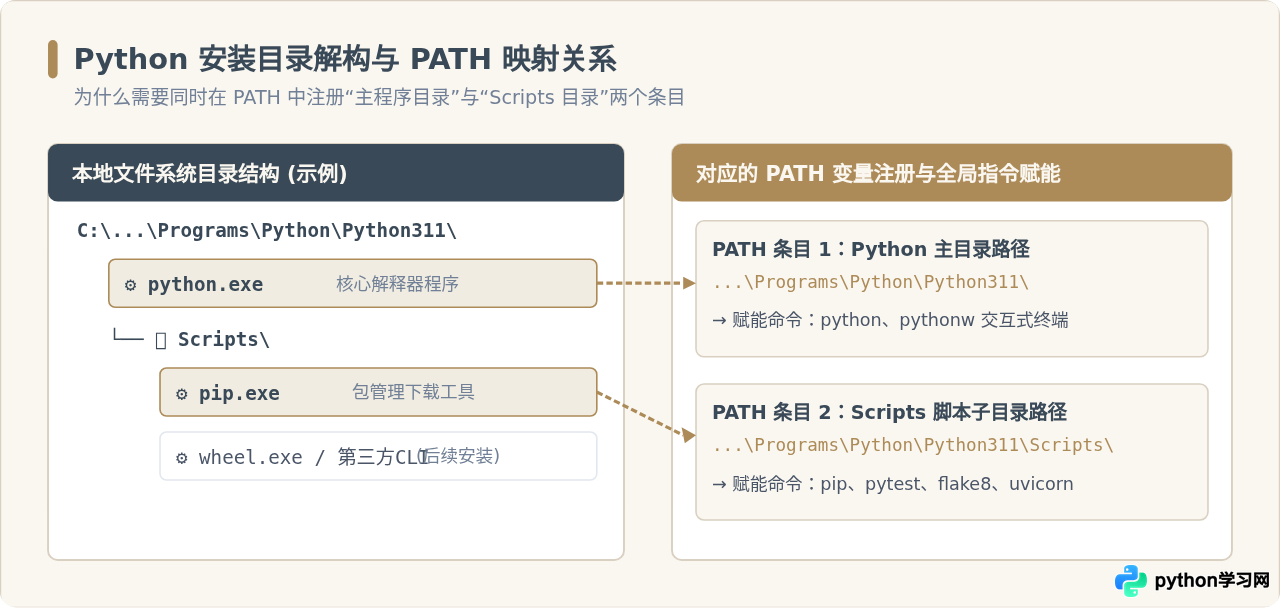Click the python学习网 site name
1280x608 pixels.
[x=1212, y=581]
